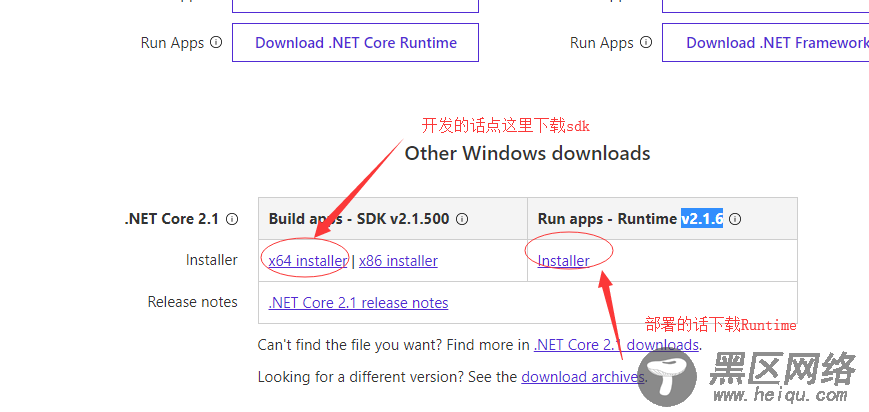The width and height of the screenshot is (869, 412).
Task: Click the Build apps - SDK v2.1.500 header
Action: (x=359, y=219)
